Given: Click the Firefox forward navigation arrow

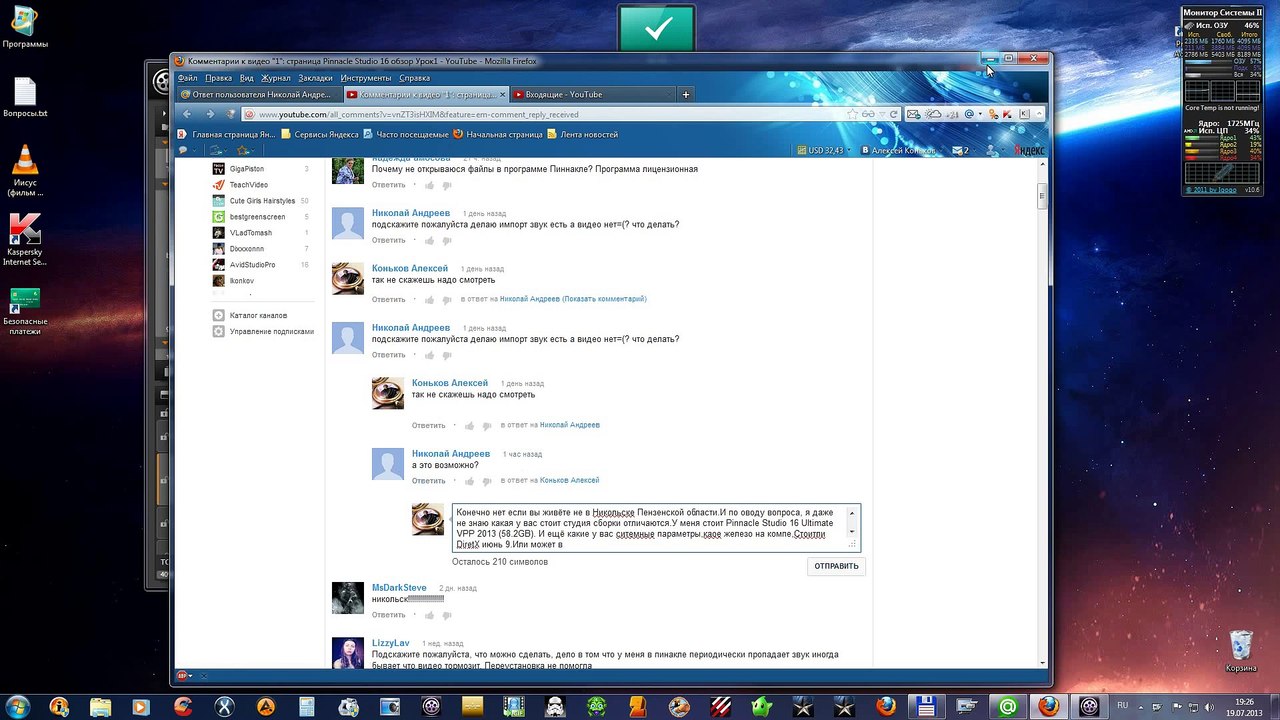Looking at the screenshot, I should coord(209,114).
